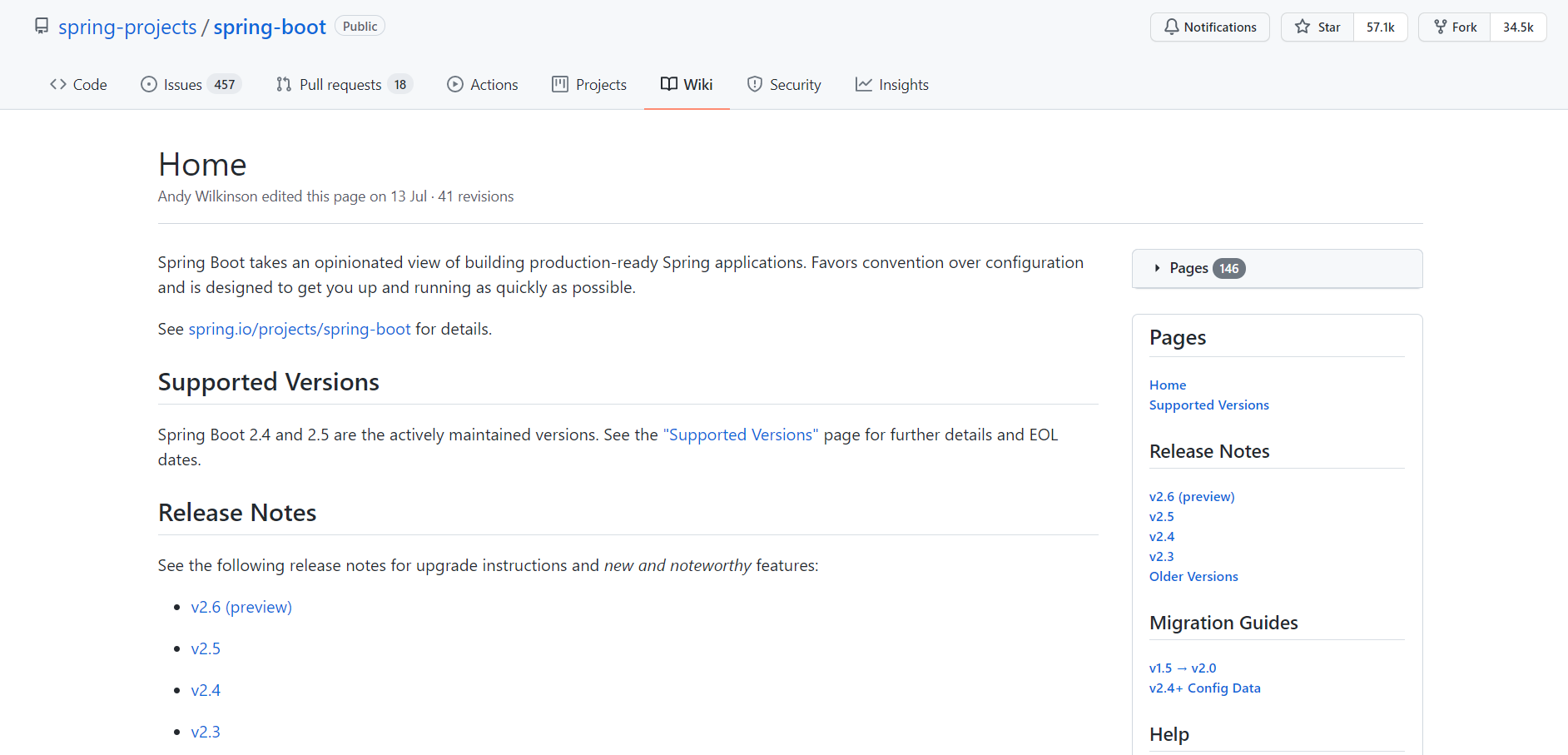
Task: Open v2.6 (preview) release notes in main list
Action: pyautogui.click(x=241, y=607)
